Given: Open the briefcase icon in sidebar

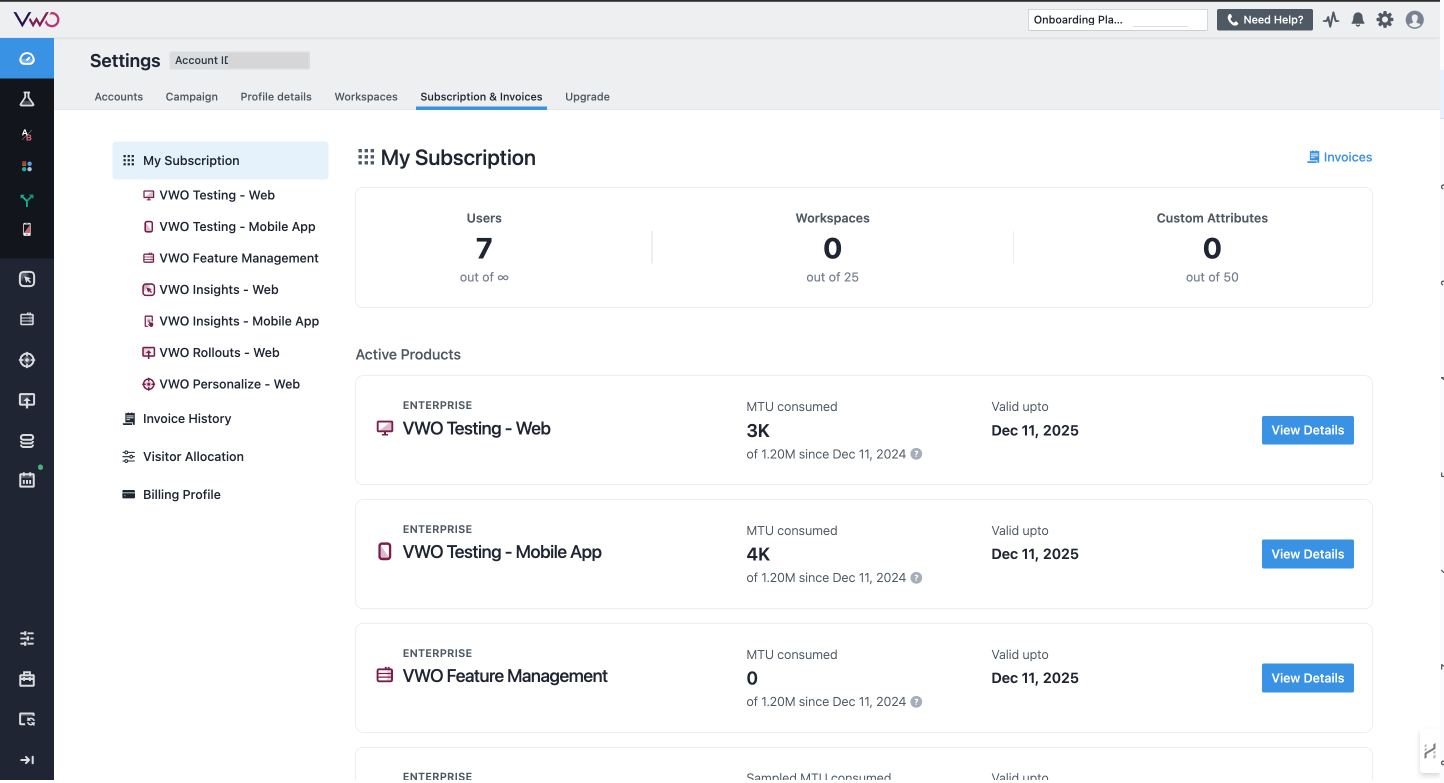Looking at the screenshot, I should point(27,679).
